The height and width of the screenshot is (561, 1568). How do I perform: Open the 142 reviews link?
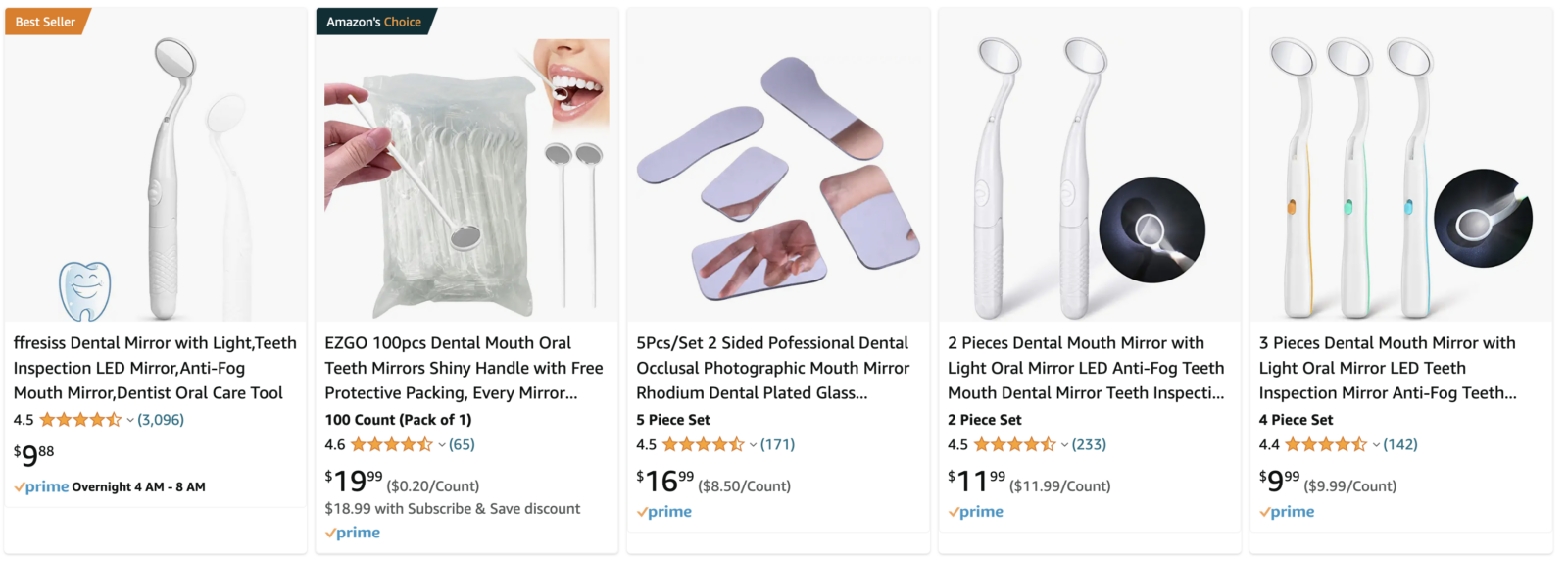pyautogui.click(x=1400, y=445)
